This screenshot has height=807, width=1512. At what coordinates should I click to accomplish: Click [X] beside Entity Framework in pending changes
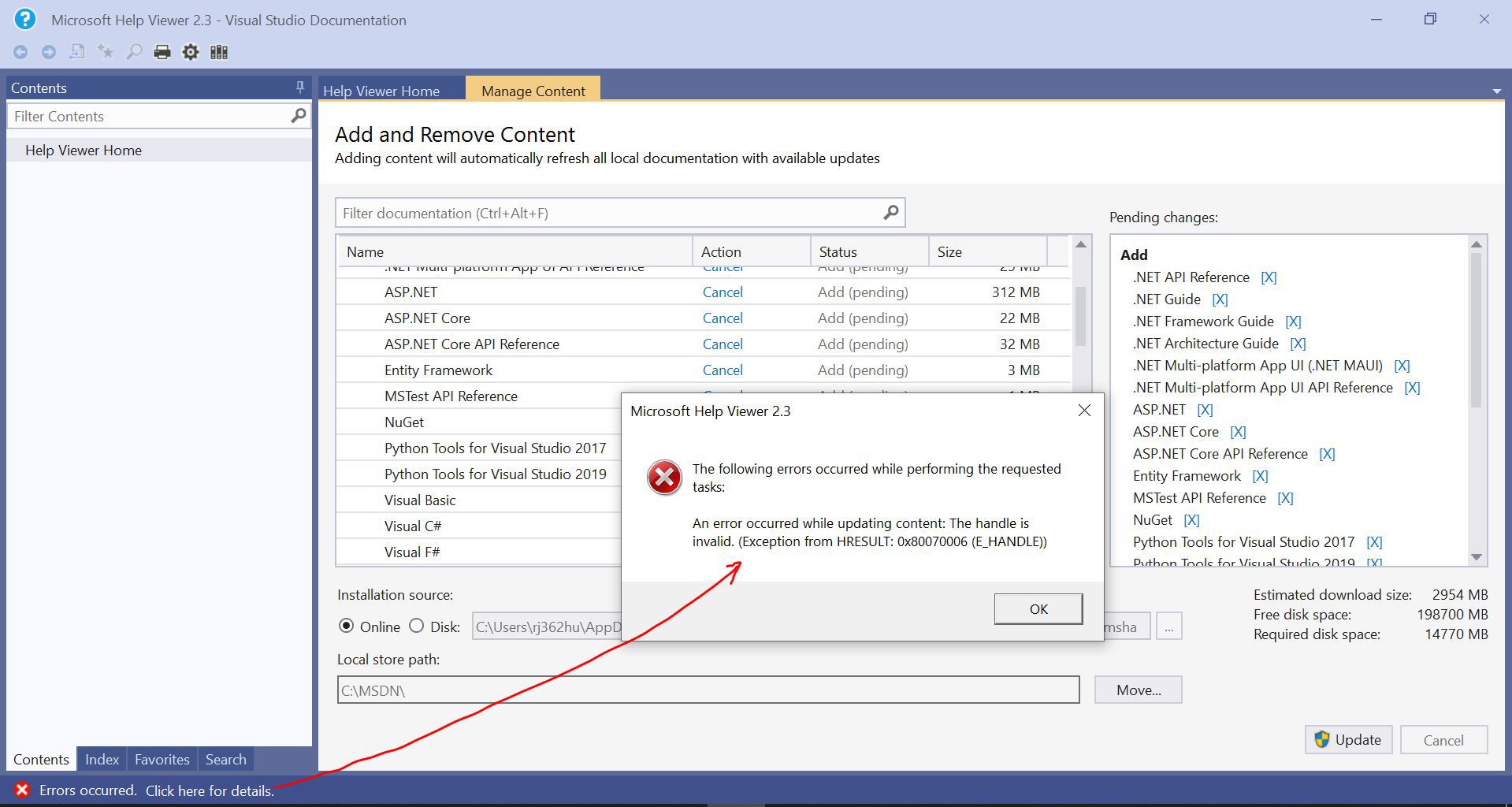pos(1260,476)
